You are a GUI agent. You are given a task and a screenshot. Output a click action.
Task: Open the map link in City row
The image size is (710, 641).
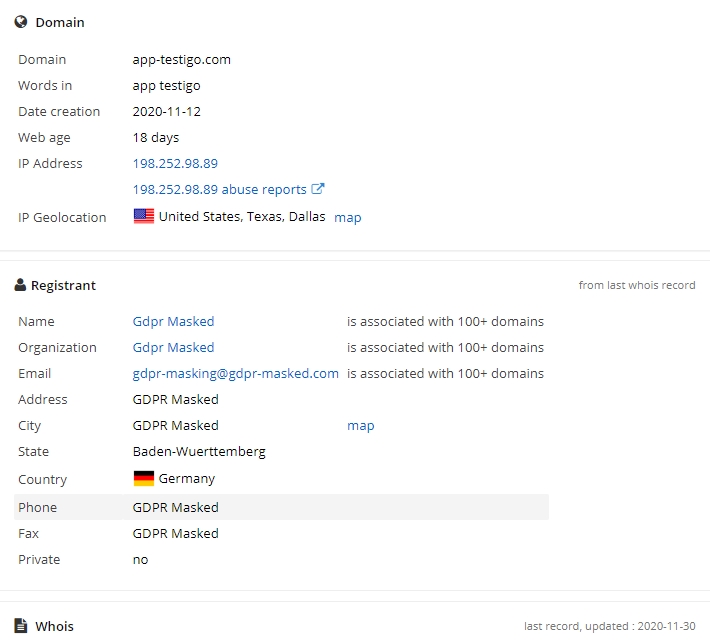361,426
